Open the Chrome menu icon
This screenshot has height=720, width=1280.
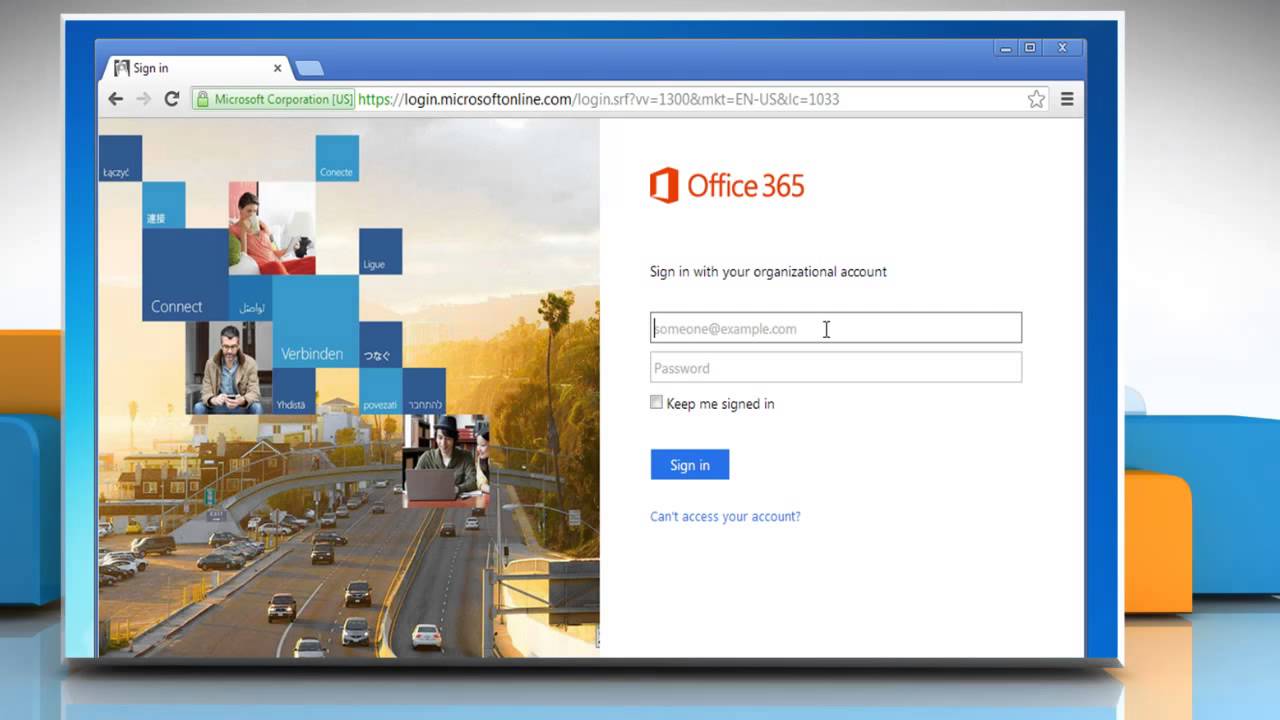[1067, 99]
